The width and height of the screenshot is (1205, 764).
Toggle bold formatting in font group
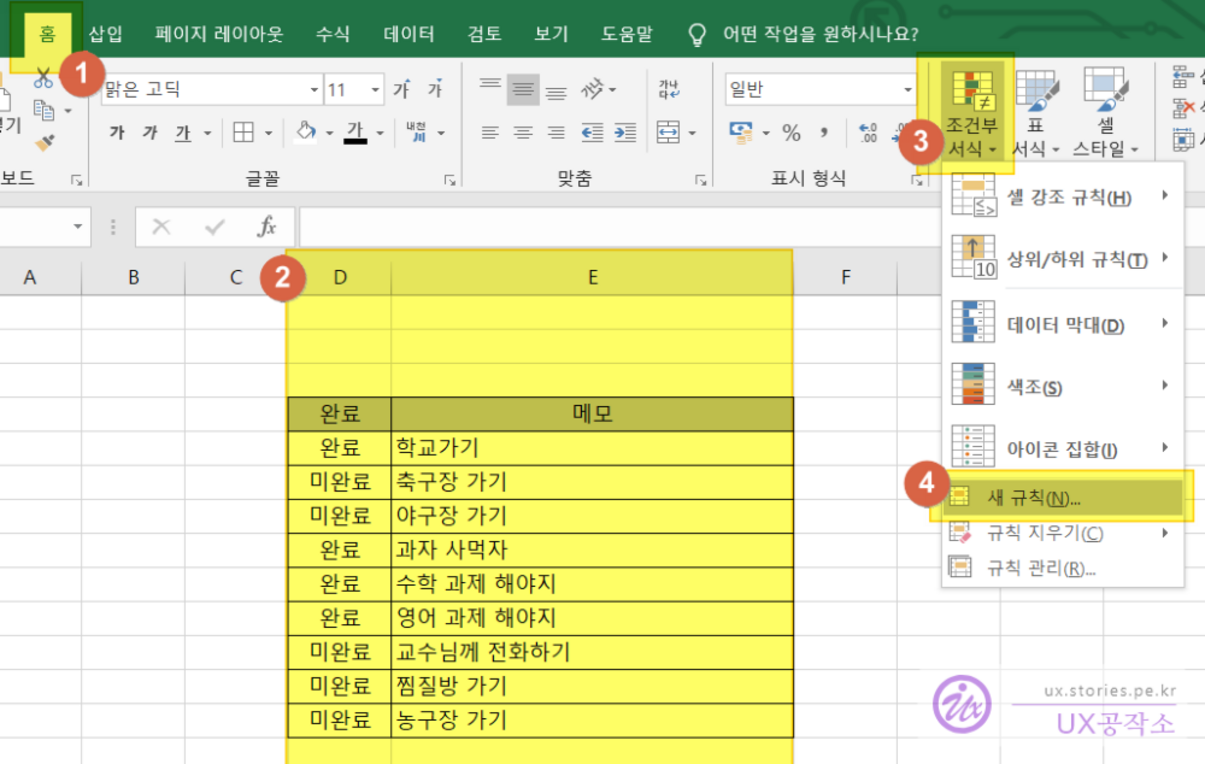pyautogui.click(x=117, y=133)
